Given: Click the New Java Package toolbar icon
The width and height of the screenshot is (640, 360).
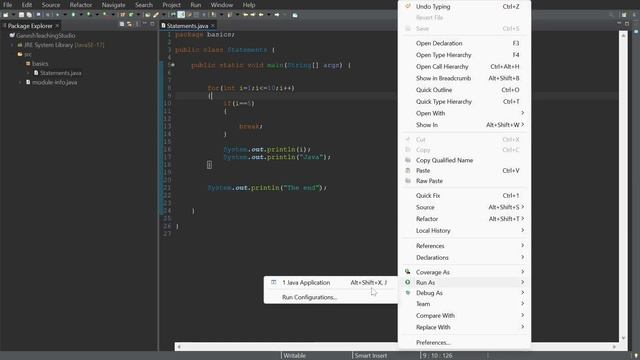Looking at the screenshot, I should point(122,15).
